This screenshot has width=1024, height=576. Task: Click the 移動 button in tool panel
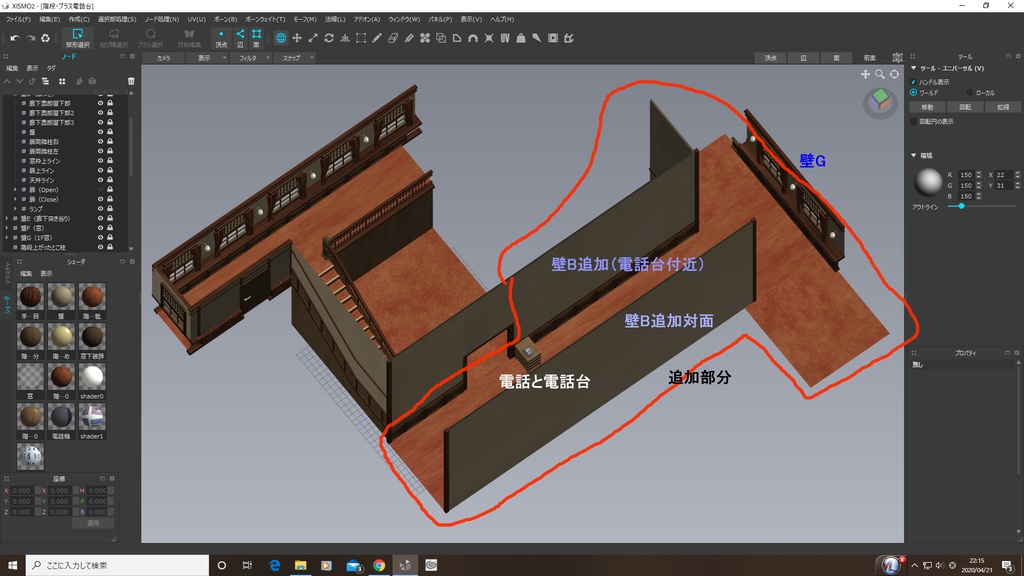pos(927,107)
